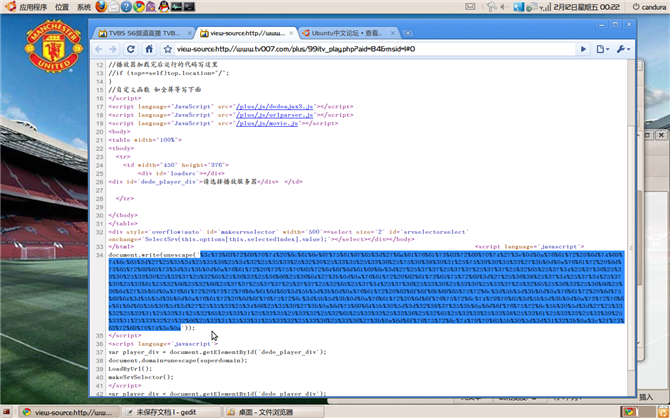This screenshot has height=418, width=670.
Task: Show desktop using bottom-left panel icon
Action: (x=7, y=412)
